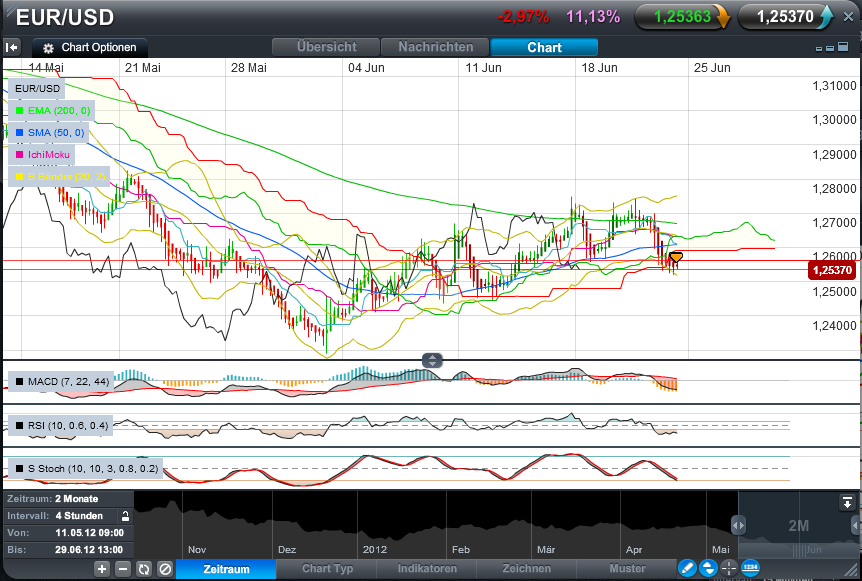
Task: Click the 18 Jun date axis label
Action: click(x=599, y=68)
